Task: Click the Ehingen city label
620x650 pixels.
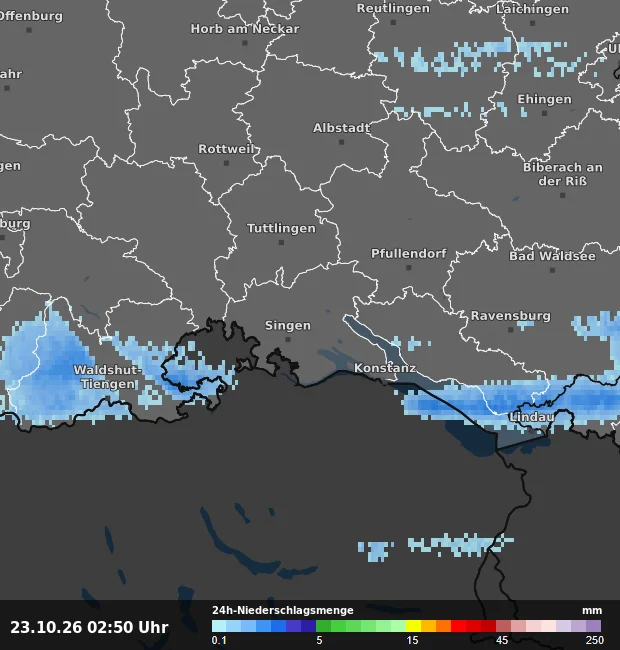Action: pos(544,99)
